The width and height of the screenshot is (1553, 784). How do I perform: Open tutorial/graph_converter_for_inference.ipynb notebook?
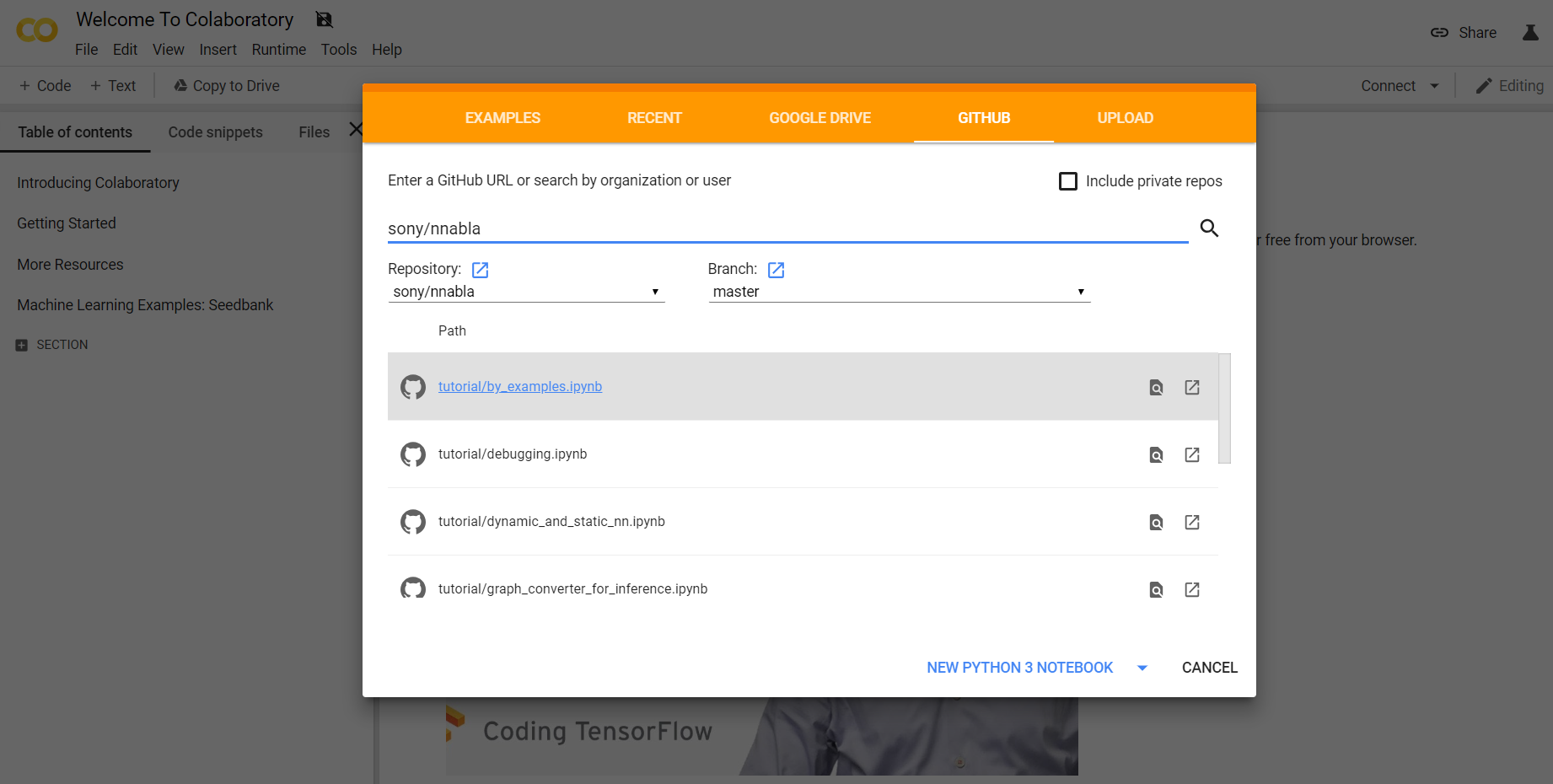click(572, 588)
